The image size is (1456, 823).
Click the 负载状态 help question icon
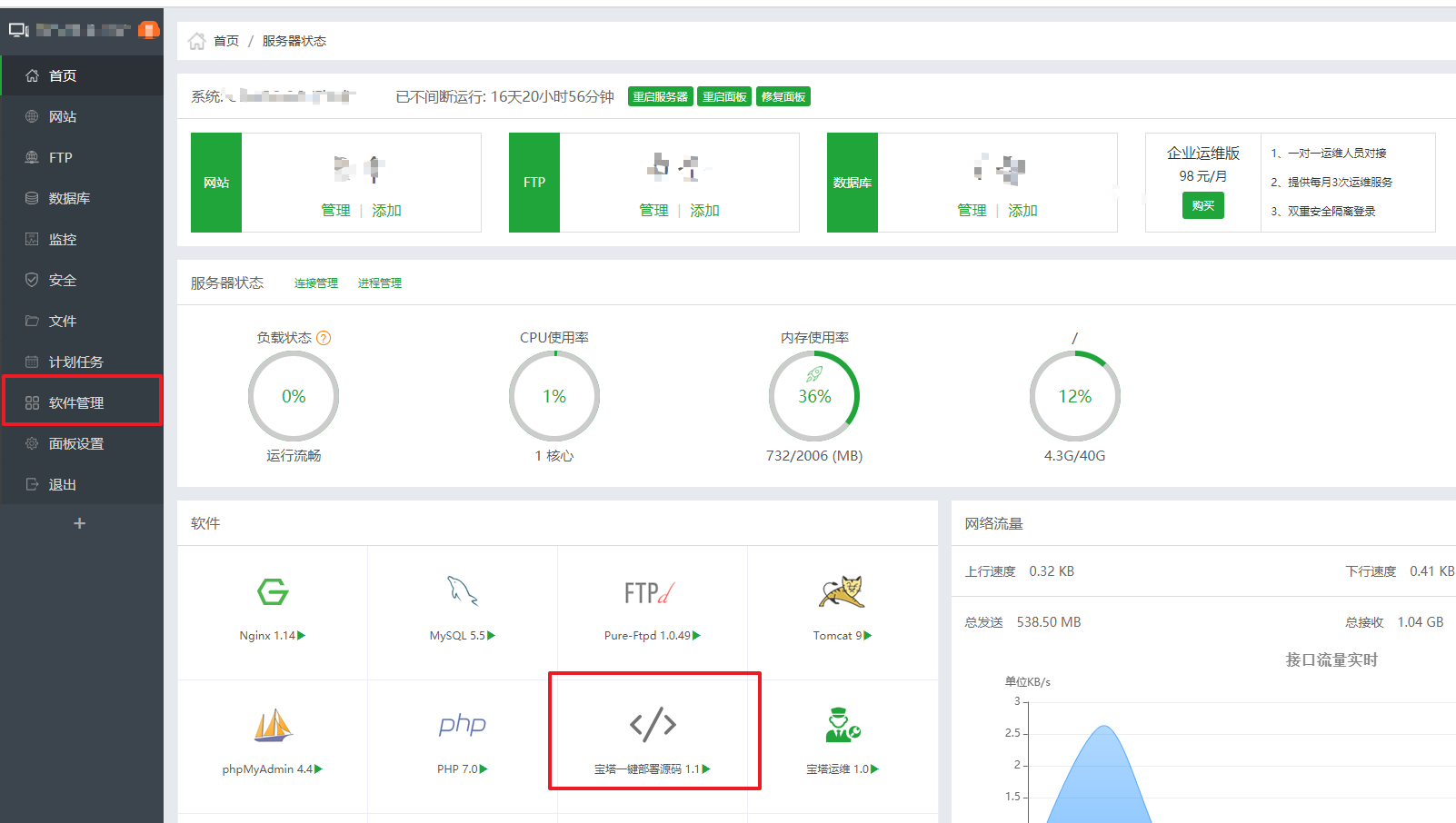324,338
